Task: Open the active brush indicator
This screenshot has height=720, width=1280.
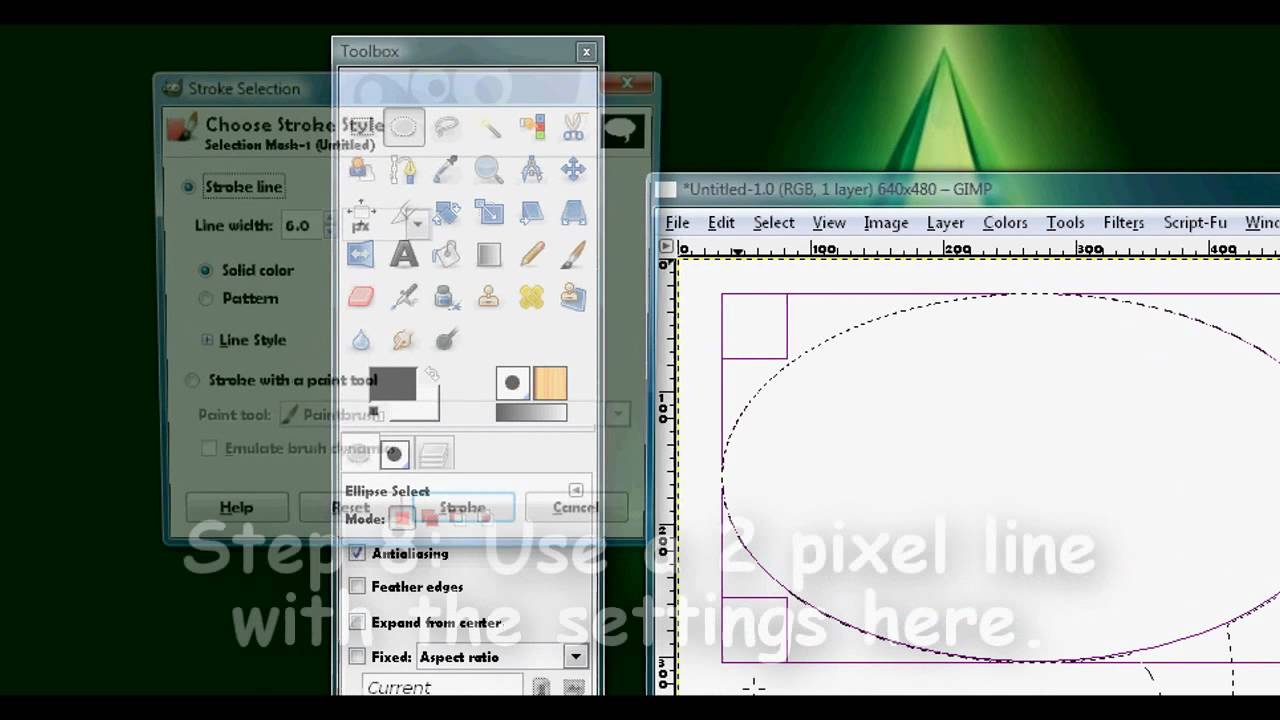Action: click(x=512, y=383)
